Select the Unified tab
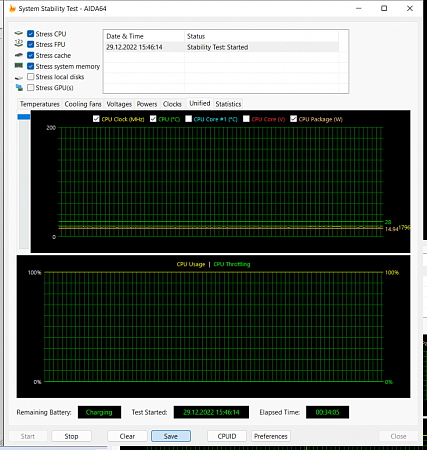The width and height of the screenshot is (427, 450). [x=200, y=103]
